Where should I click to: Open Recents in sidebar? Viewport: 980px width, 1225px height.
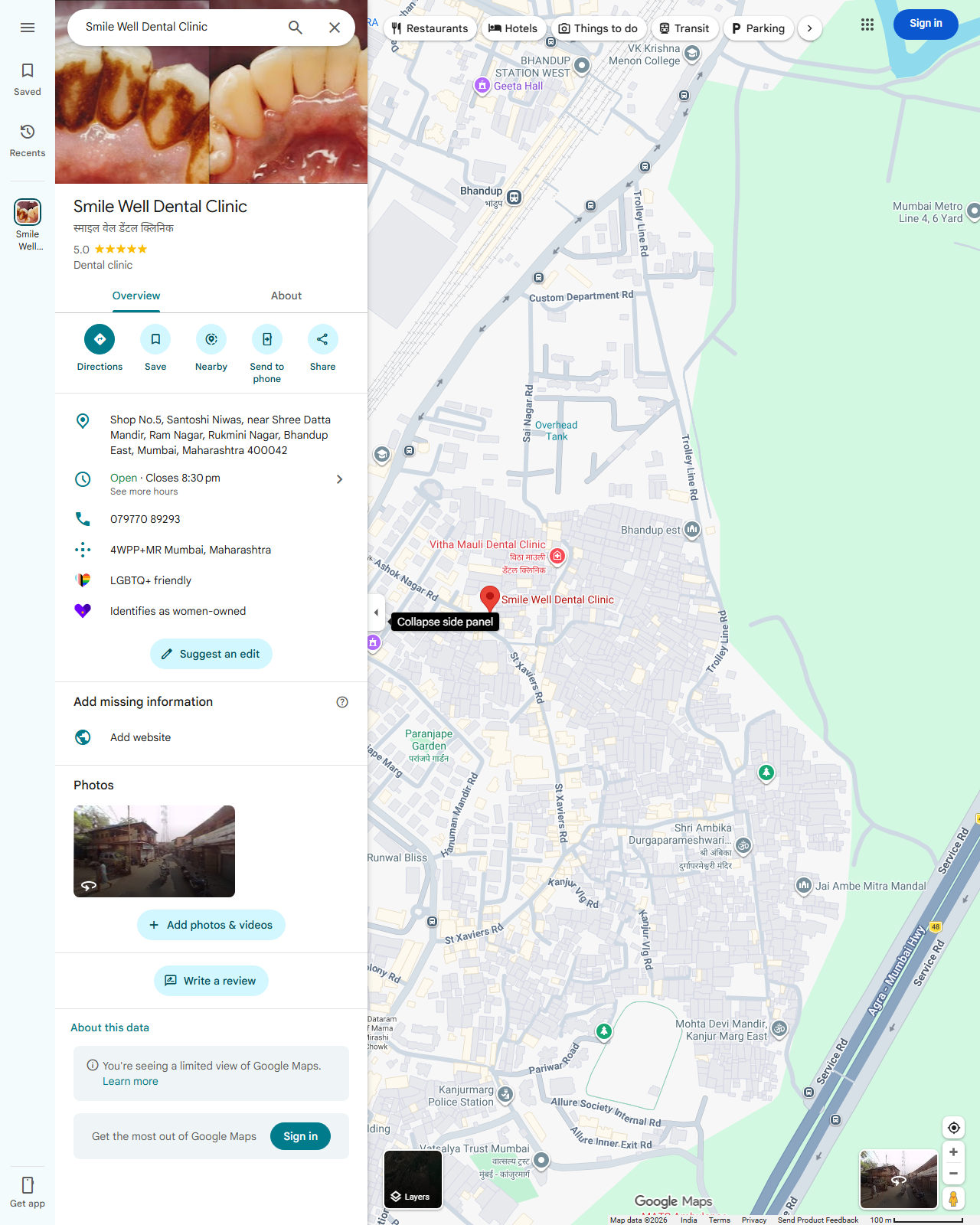pyautogui.click(x=28, y=141)
